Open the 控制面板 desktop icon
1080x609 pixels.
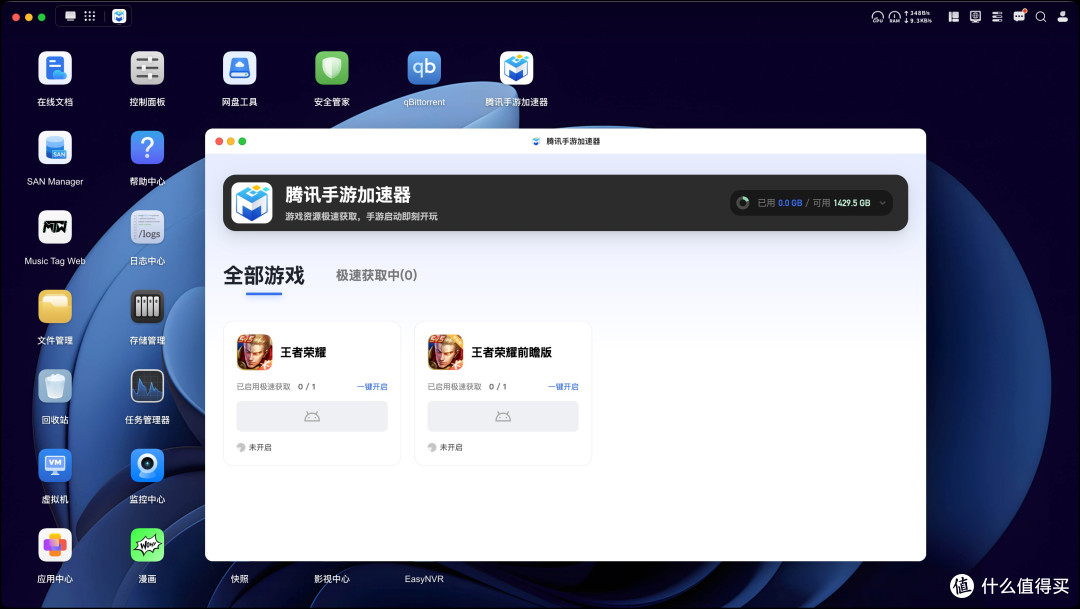coord(147,68)
